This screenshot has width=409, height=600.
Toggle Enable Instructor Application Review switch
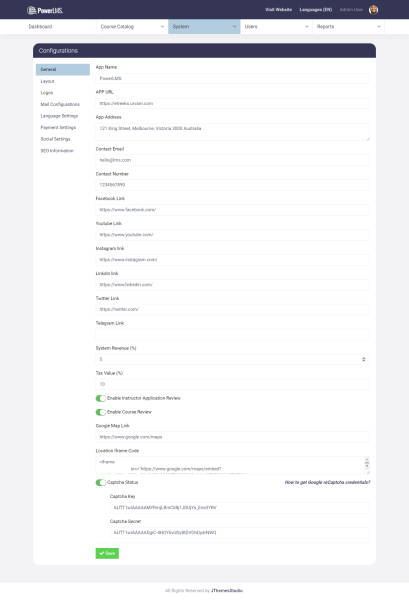point(101,398)
